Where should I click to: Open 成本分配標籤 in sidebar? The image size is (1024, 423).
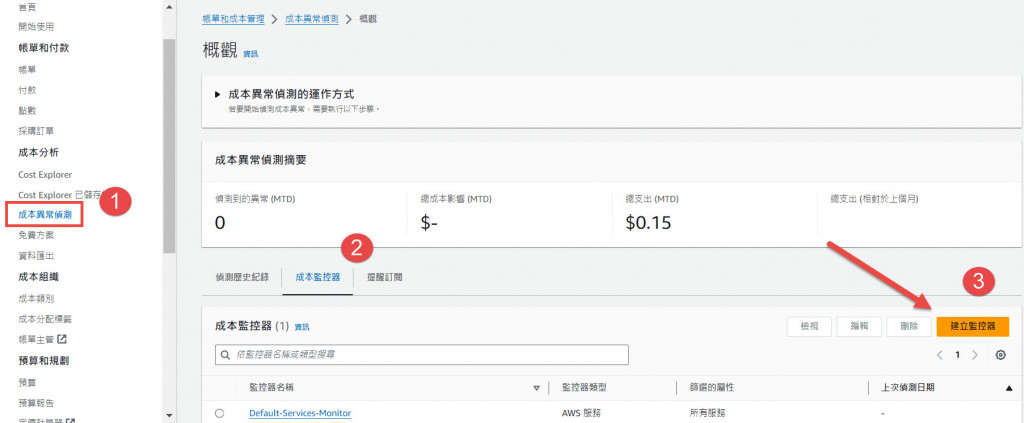click(x=45, y=319)
